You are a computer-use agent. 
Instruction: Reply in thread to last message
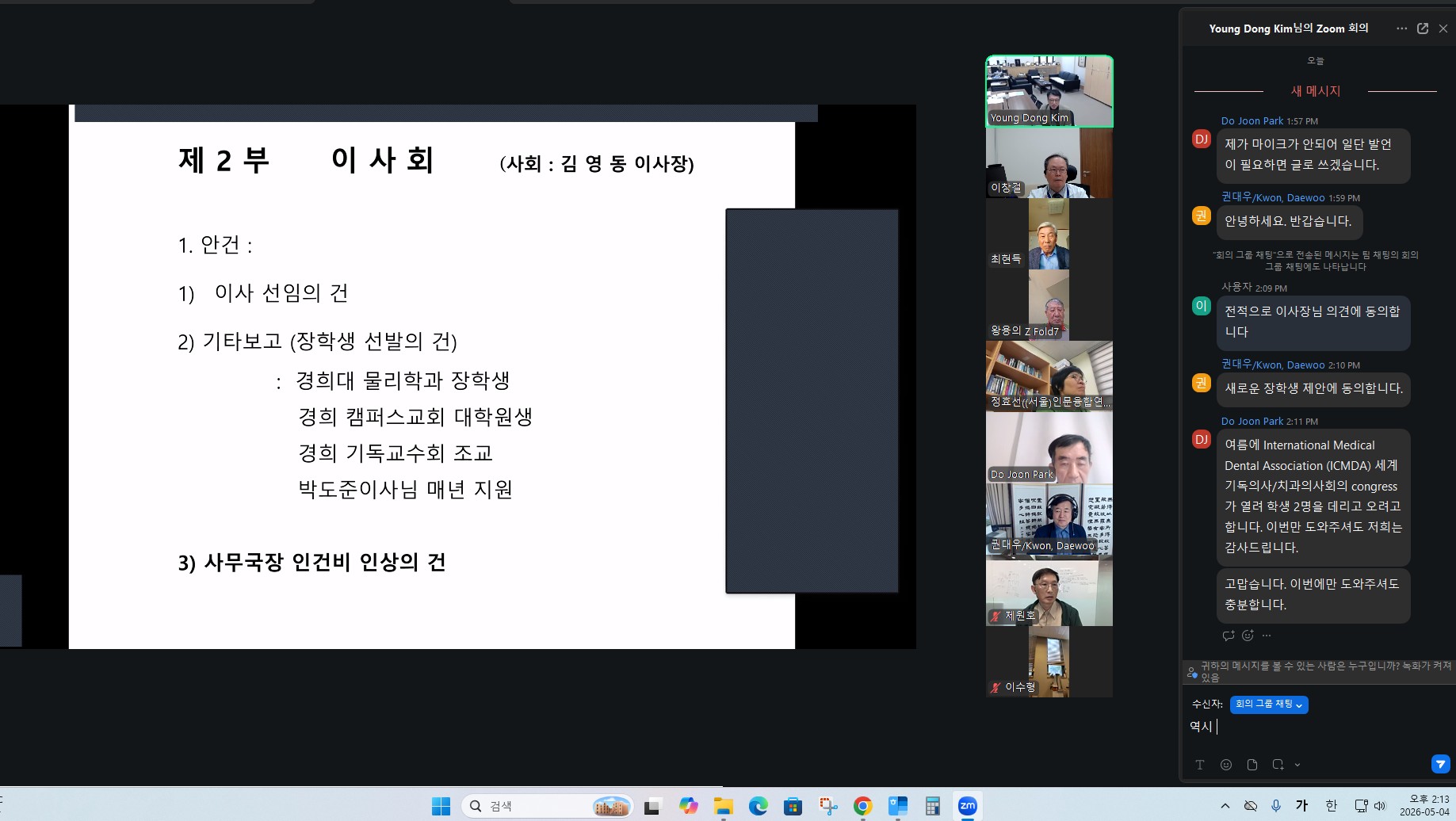1229,635
